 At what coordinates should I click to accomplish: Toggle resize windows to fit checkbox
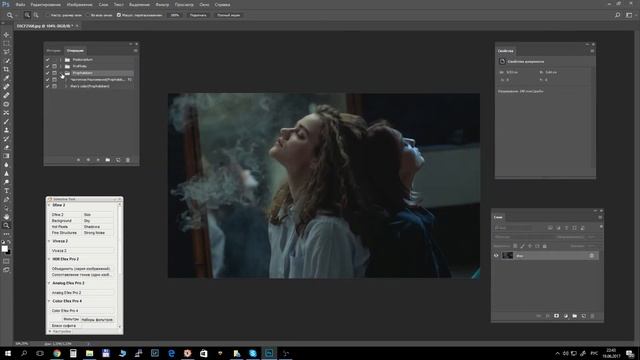(48, 15)
